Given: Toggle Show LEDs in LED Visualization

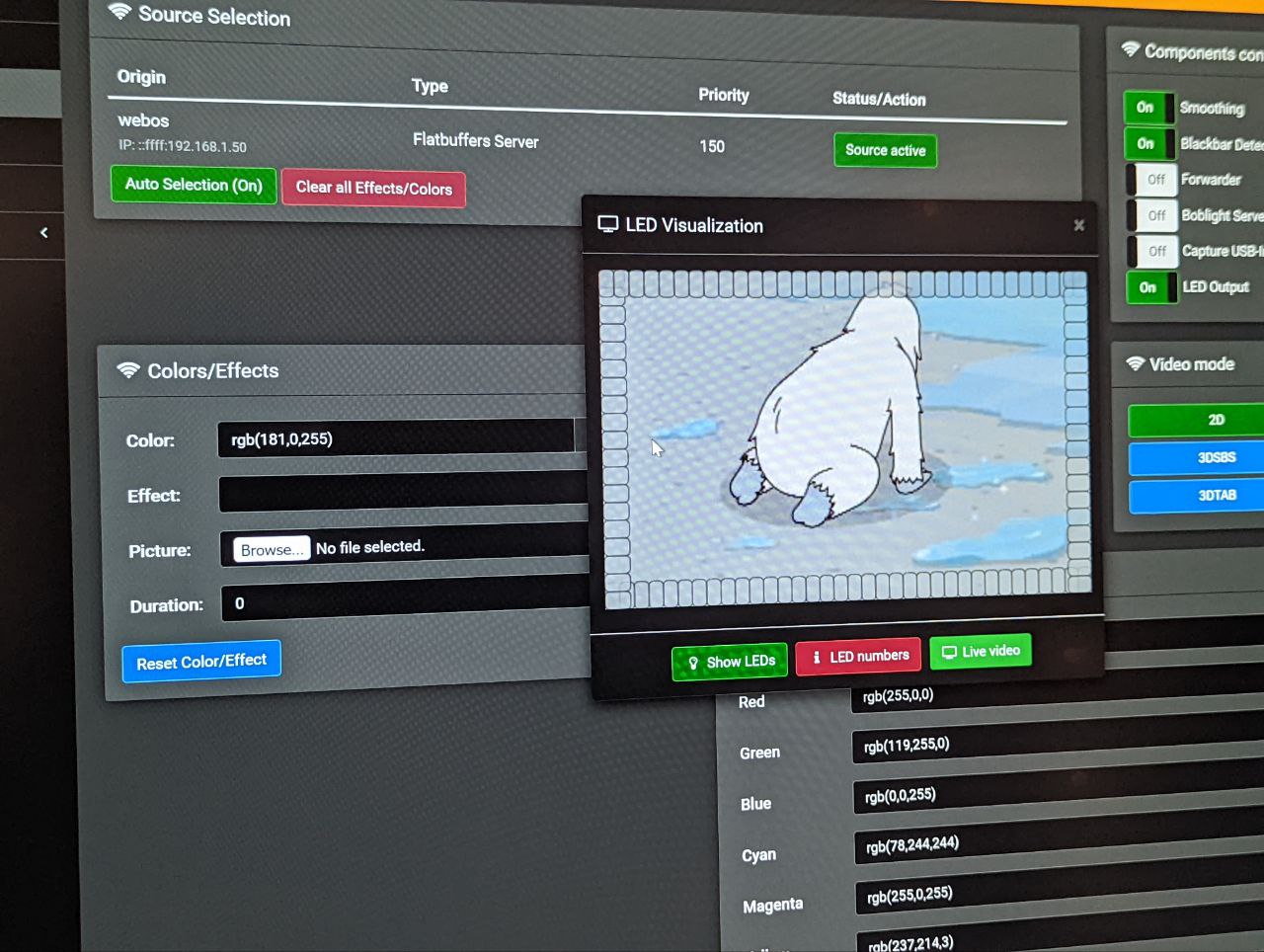Looking at the screenshot, I should coord(730,662).
